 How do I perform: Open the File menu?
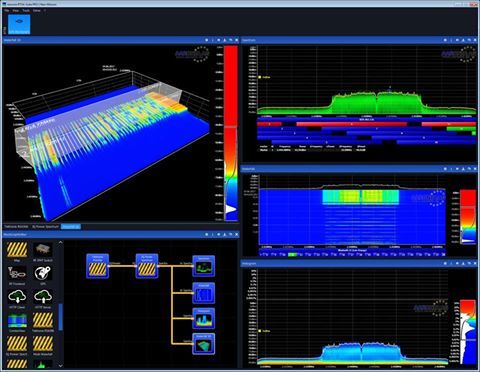(7, 11)
